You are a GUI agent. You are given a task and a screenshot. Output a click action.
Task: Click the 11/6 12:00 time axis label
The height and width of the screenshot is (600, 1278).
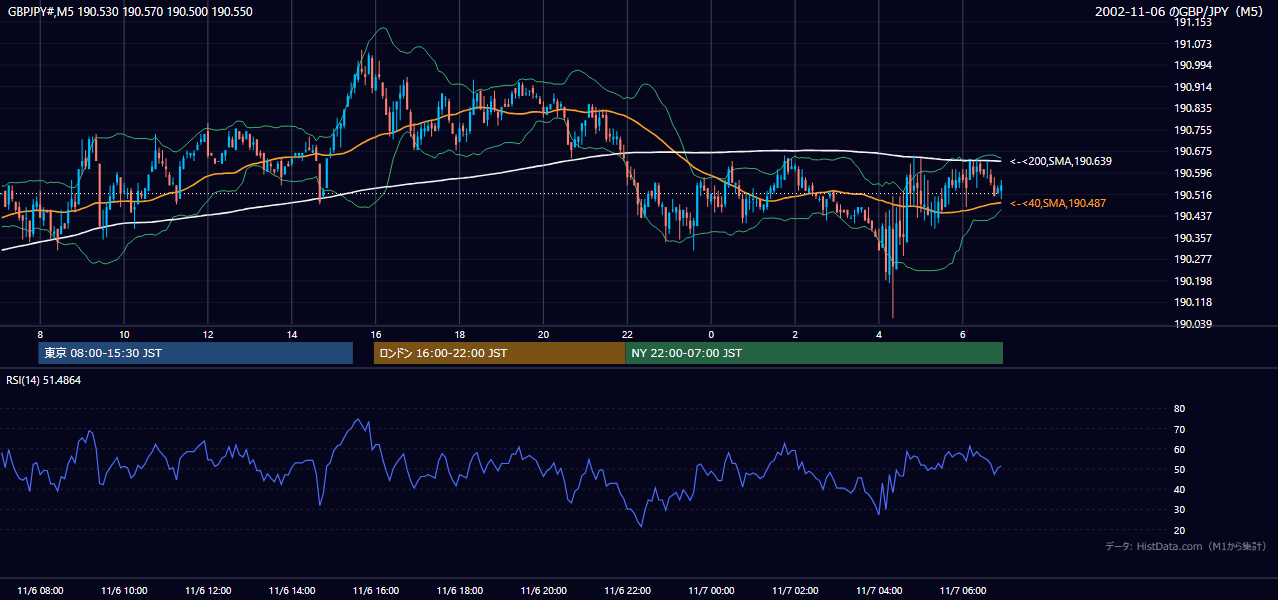click(x=208, y=590)
